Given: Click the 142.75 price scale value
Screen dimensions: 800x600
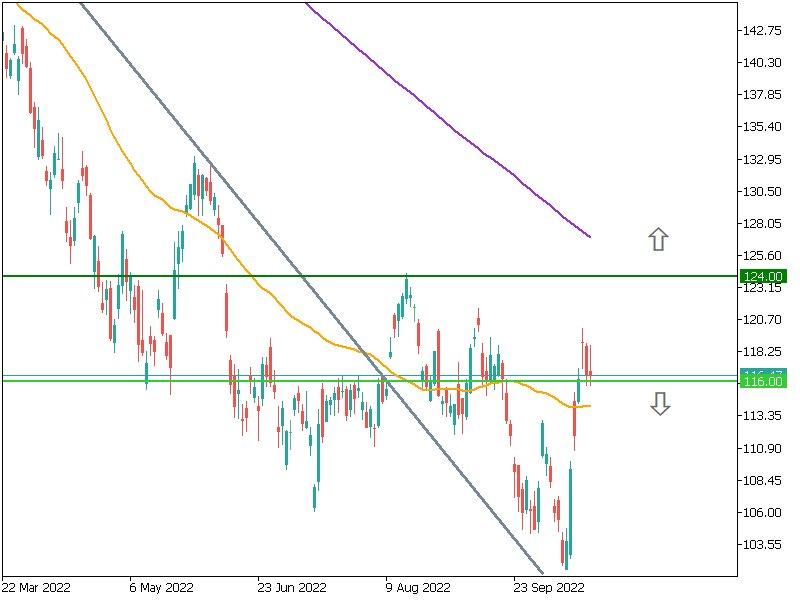Looking at the screenshot, I should (762, 31).
